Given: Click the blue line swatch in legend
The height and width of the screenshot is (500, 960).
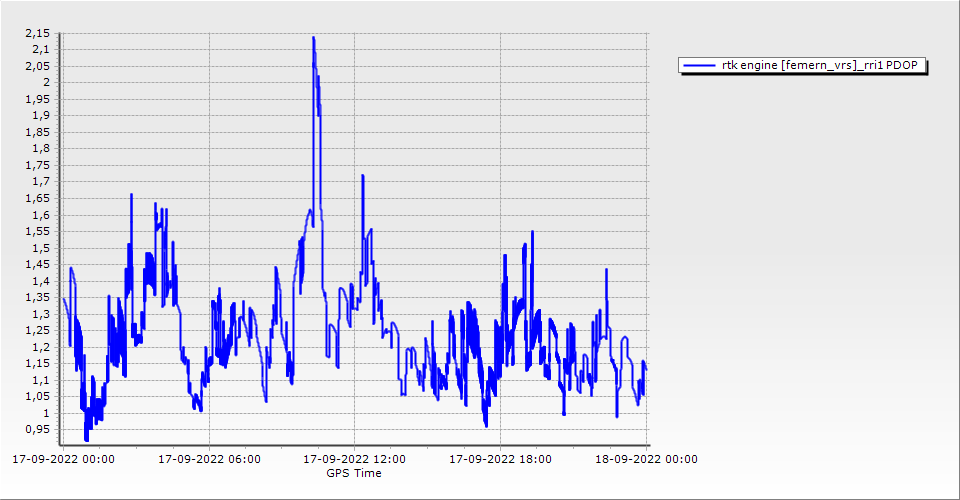Looking at the screenshot, I should [698, 66].
